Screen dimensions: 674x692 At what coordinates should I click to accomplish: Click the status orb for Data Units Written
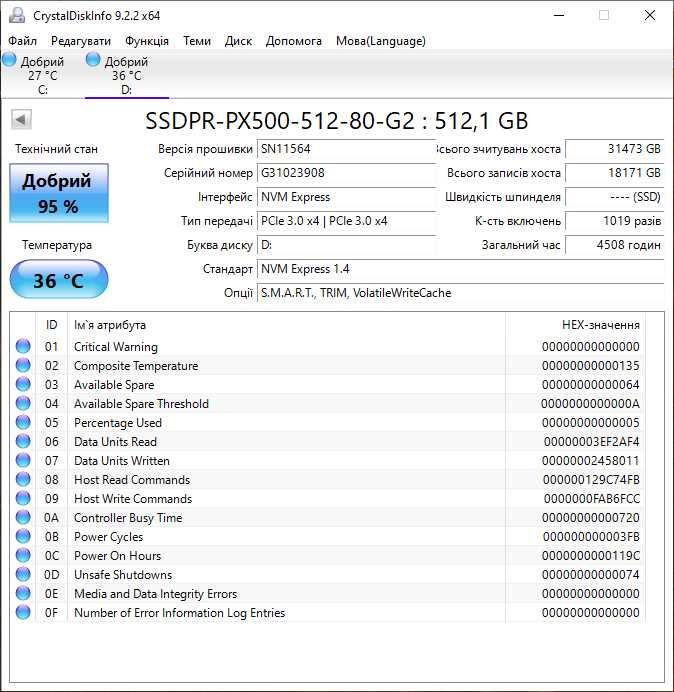pyautogui.click(x=23, y=460)
